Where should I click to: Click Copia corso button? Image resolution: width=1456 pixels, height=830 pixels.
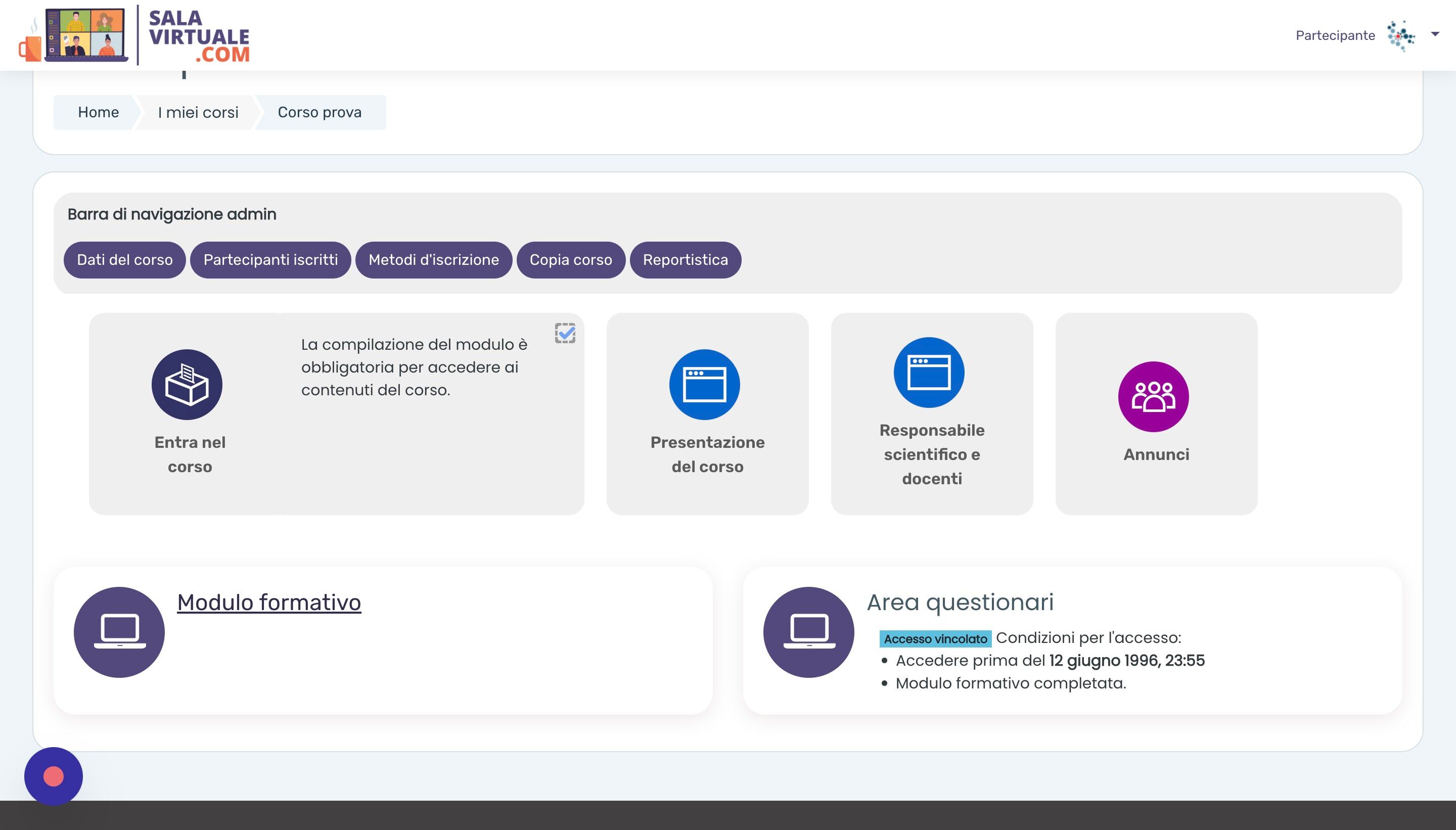571,260
